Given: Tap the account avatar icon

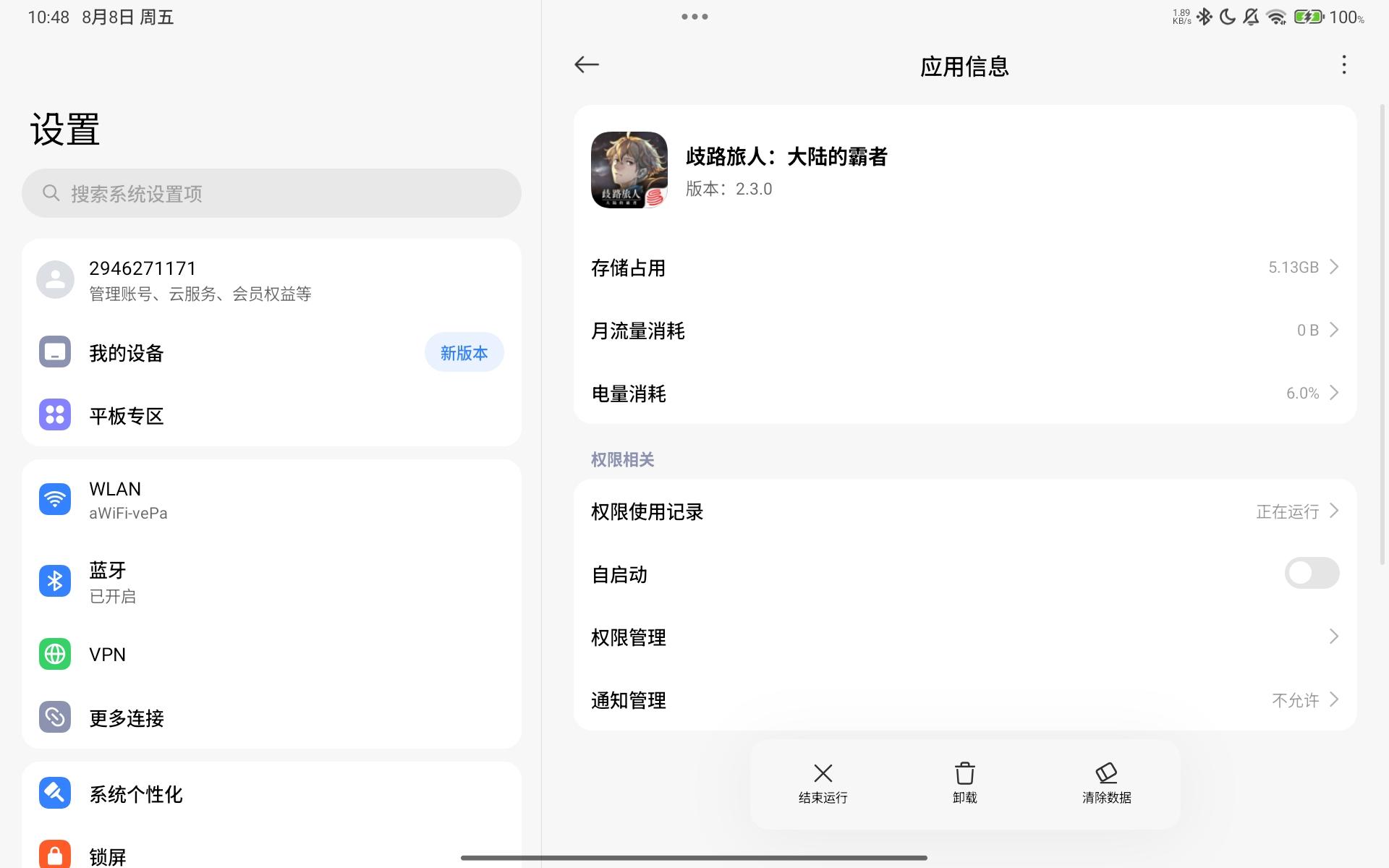Looking at the screenshot, I should click(x=56, y=280).
